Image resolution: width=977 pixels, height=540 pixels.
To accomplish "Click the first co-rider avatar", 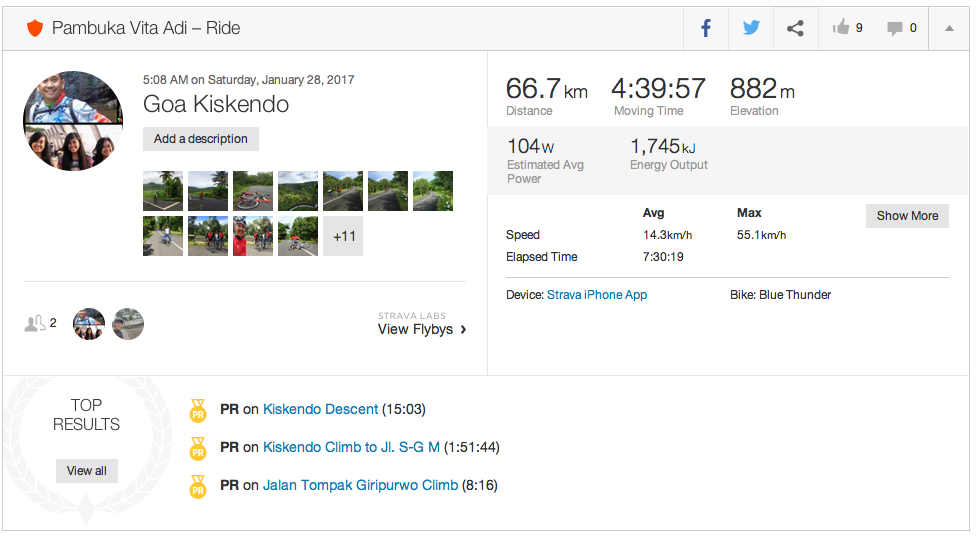I will [89, 324].
